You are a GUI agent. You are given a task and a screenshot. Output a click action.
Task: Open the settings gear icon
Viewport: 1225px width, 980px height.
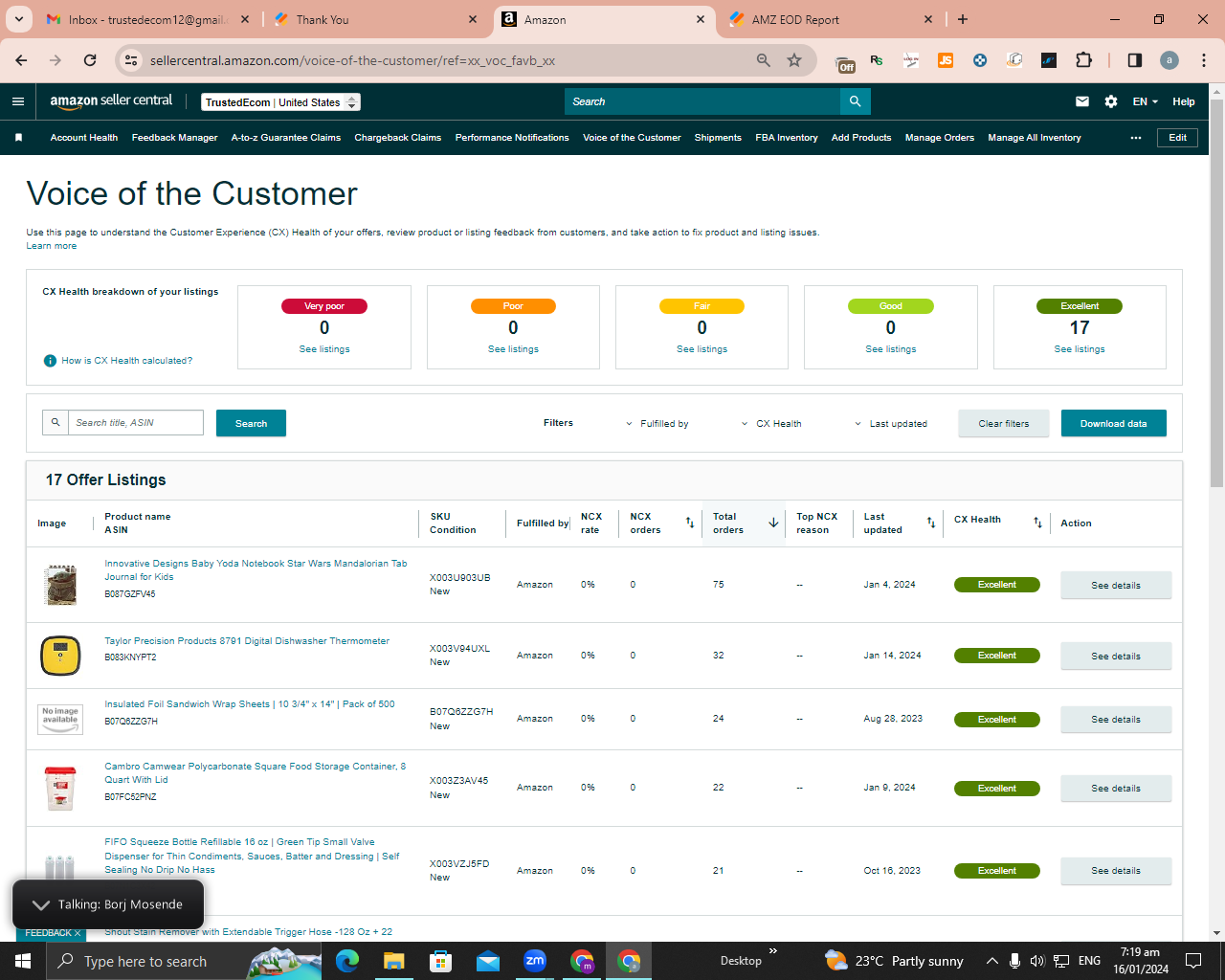[1111, 101]
